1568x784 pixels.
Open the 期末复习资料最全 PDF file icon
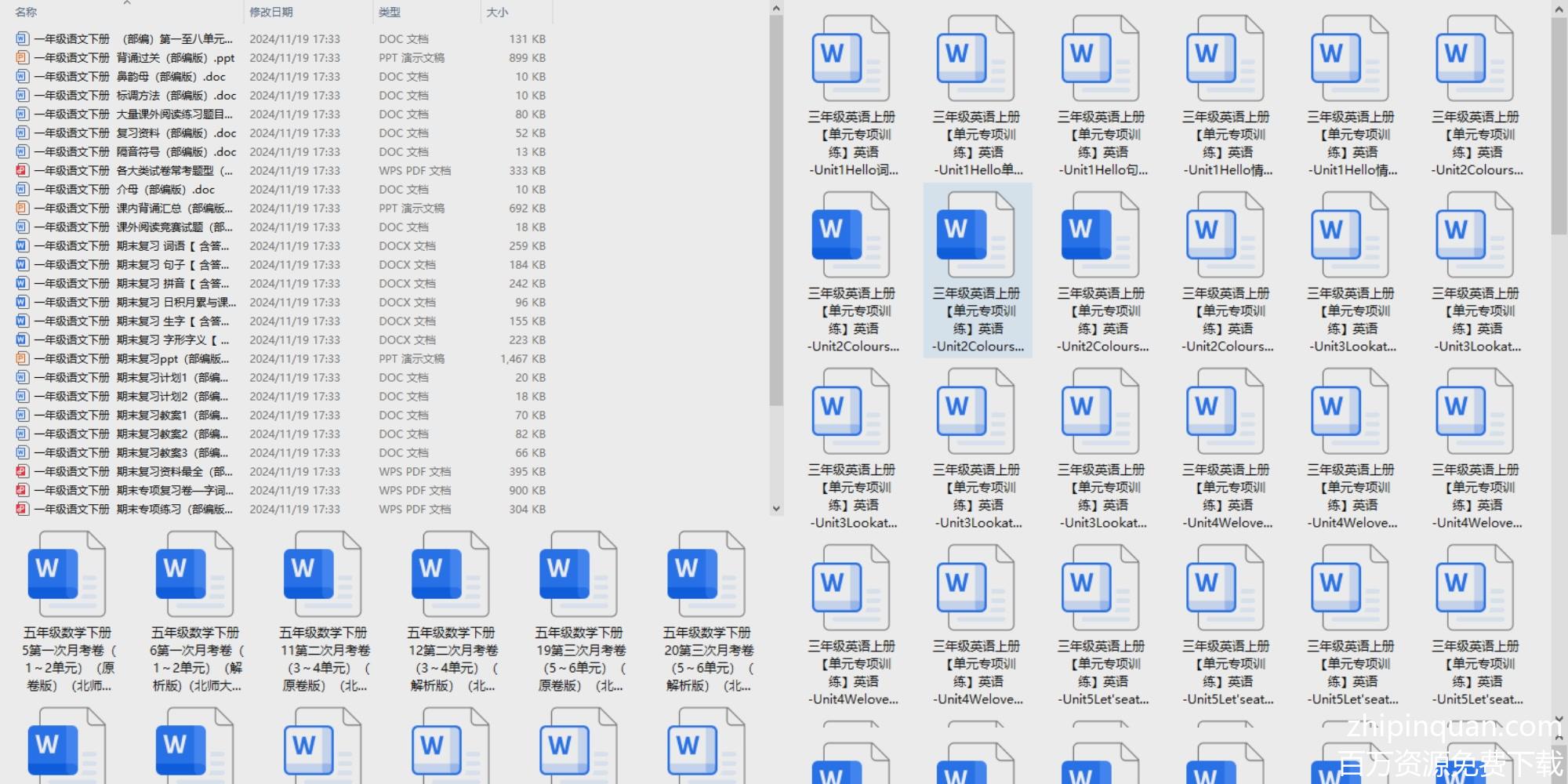tap(22, 472)
